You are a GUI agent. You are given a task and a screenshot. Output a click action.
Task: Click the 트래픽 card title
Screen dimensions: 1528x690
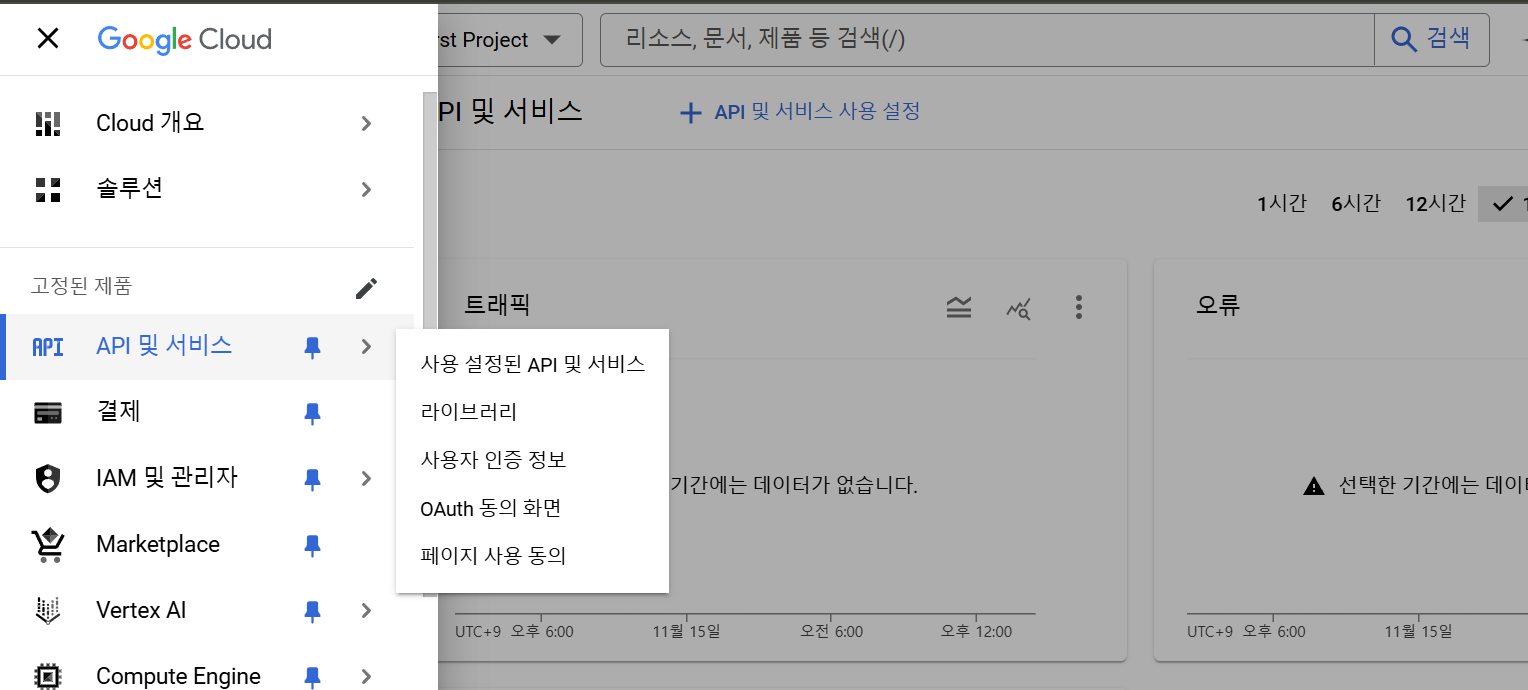[497, 305]
